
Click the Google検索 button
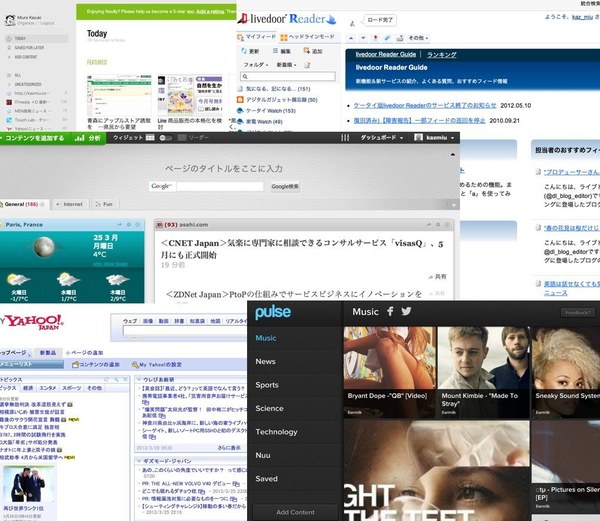[285, 186]
